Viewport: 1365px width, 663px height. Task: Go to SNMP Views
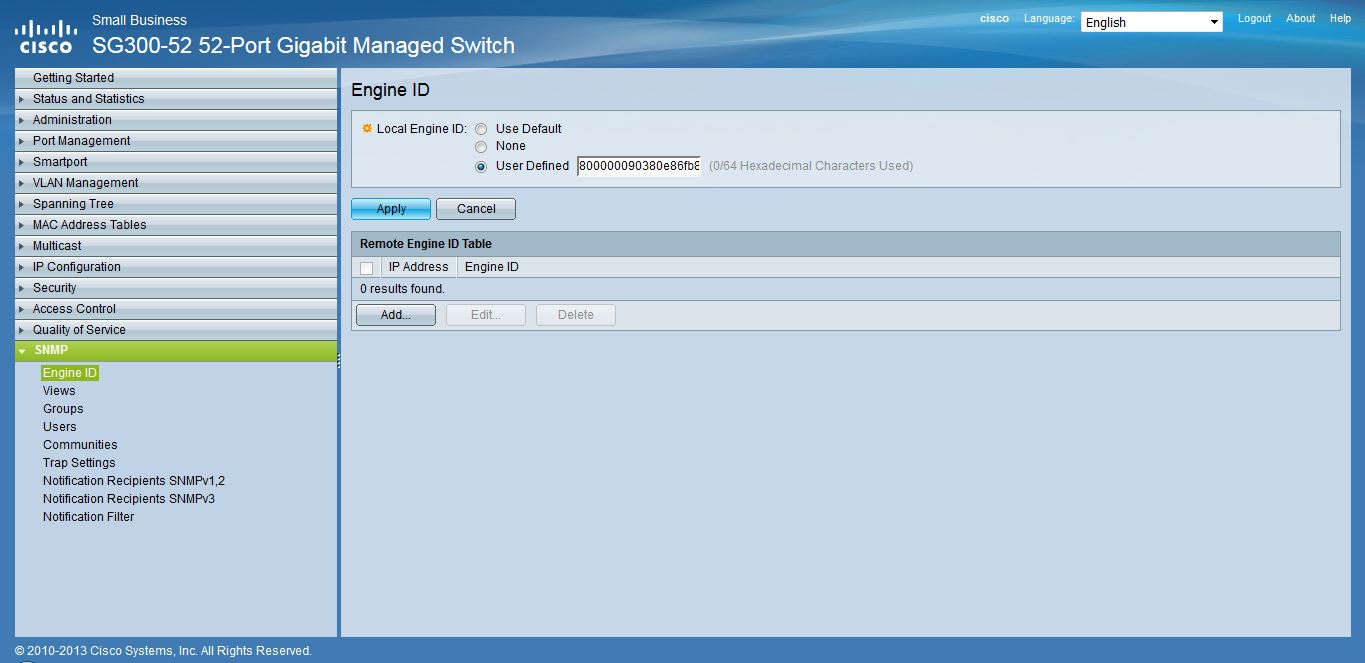pos(59,391)
